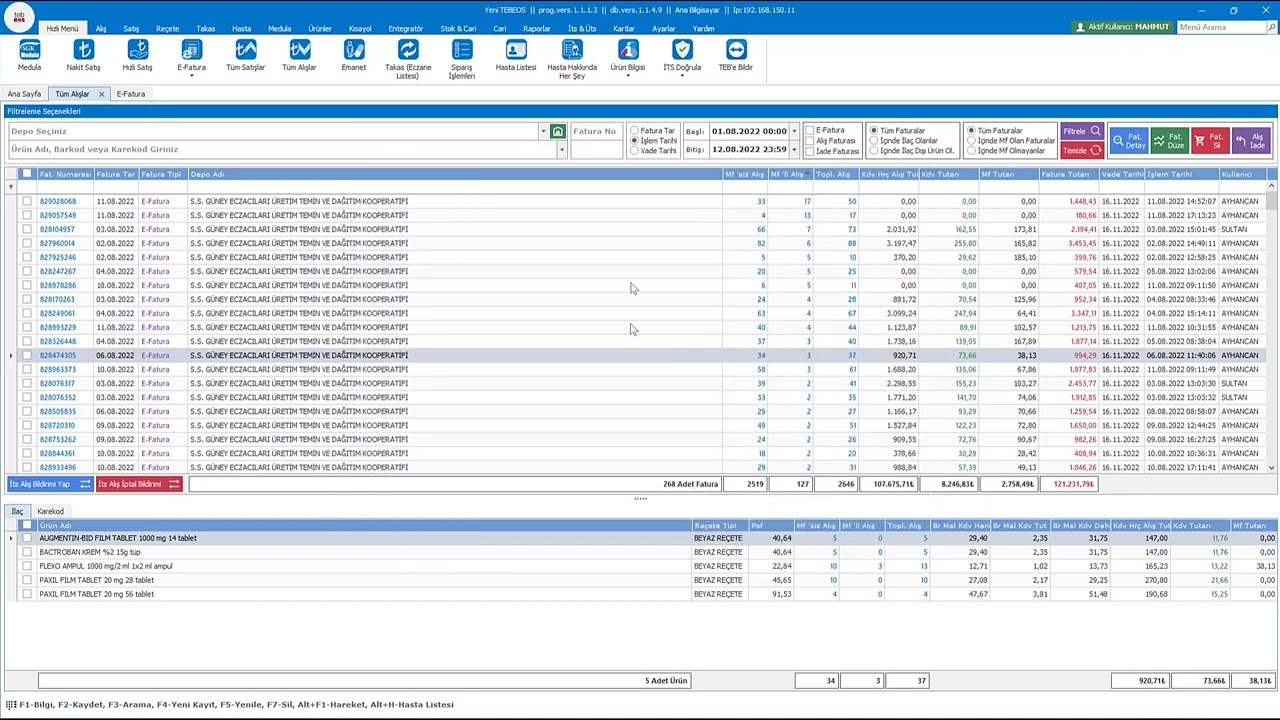Open the Satış menu
1280x720 pixels.
coord(131,28)
